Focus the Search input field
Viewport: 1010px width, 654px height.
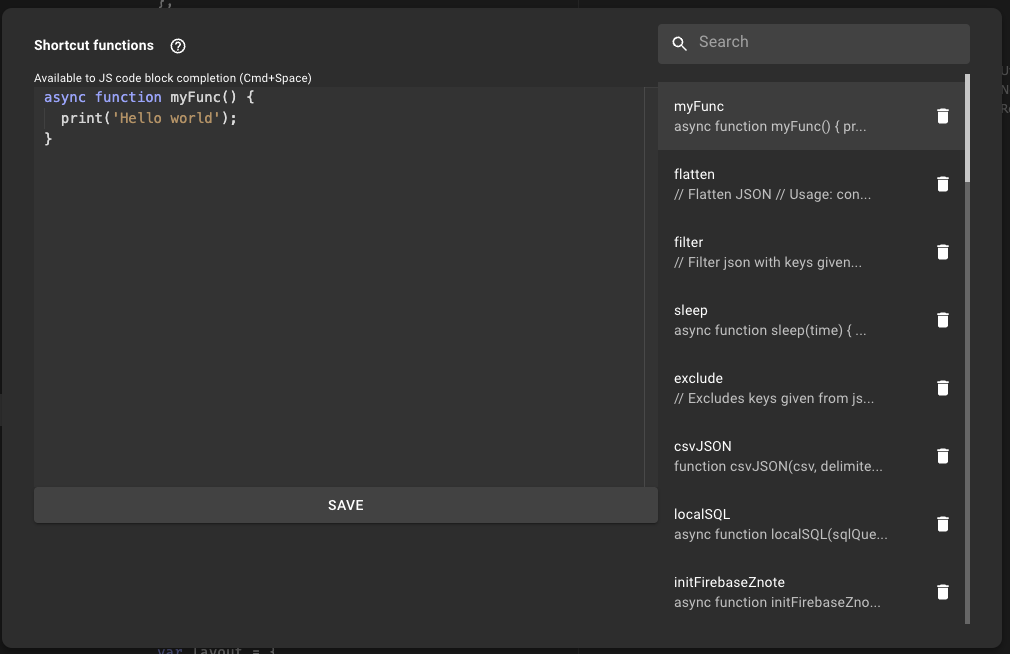(x=814, y=44)
